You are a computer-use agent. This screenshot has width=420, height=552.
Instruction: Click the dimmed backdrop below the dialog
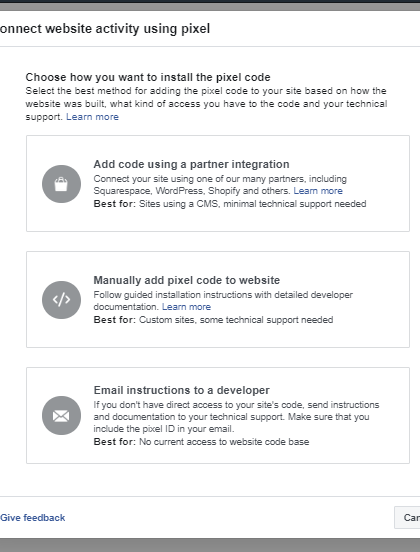click(x=210, y=545)
